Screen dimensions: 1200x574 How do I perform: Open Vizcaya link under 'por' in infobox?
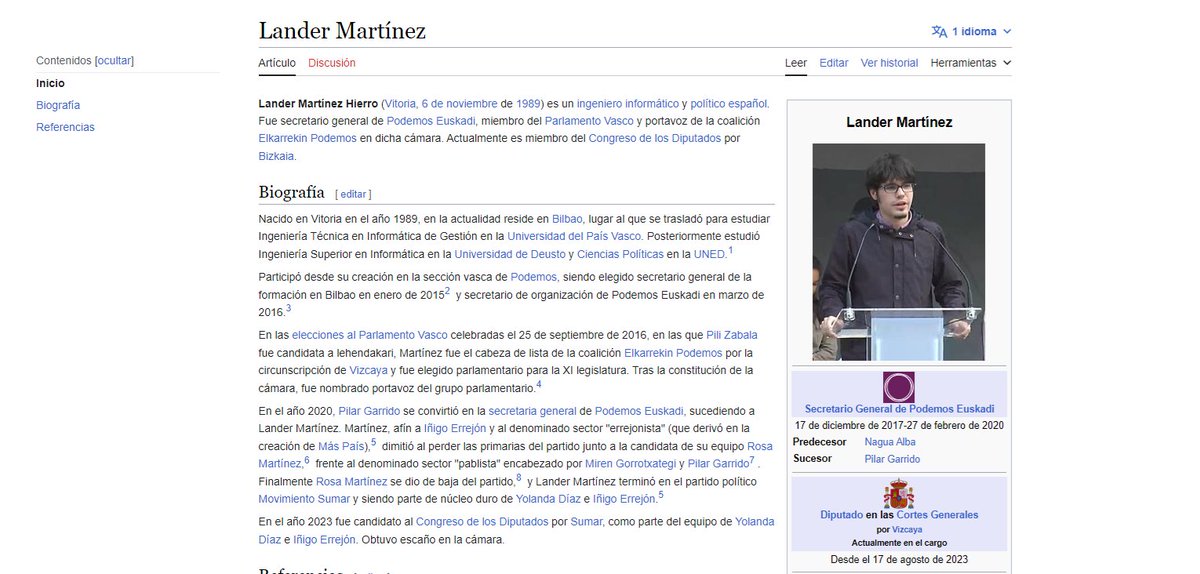coord(907,529)
